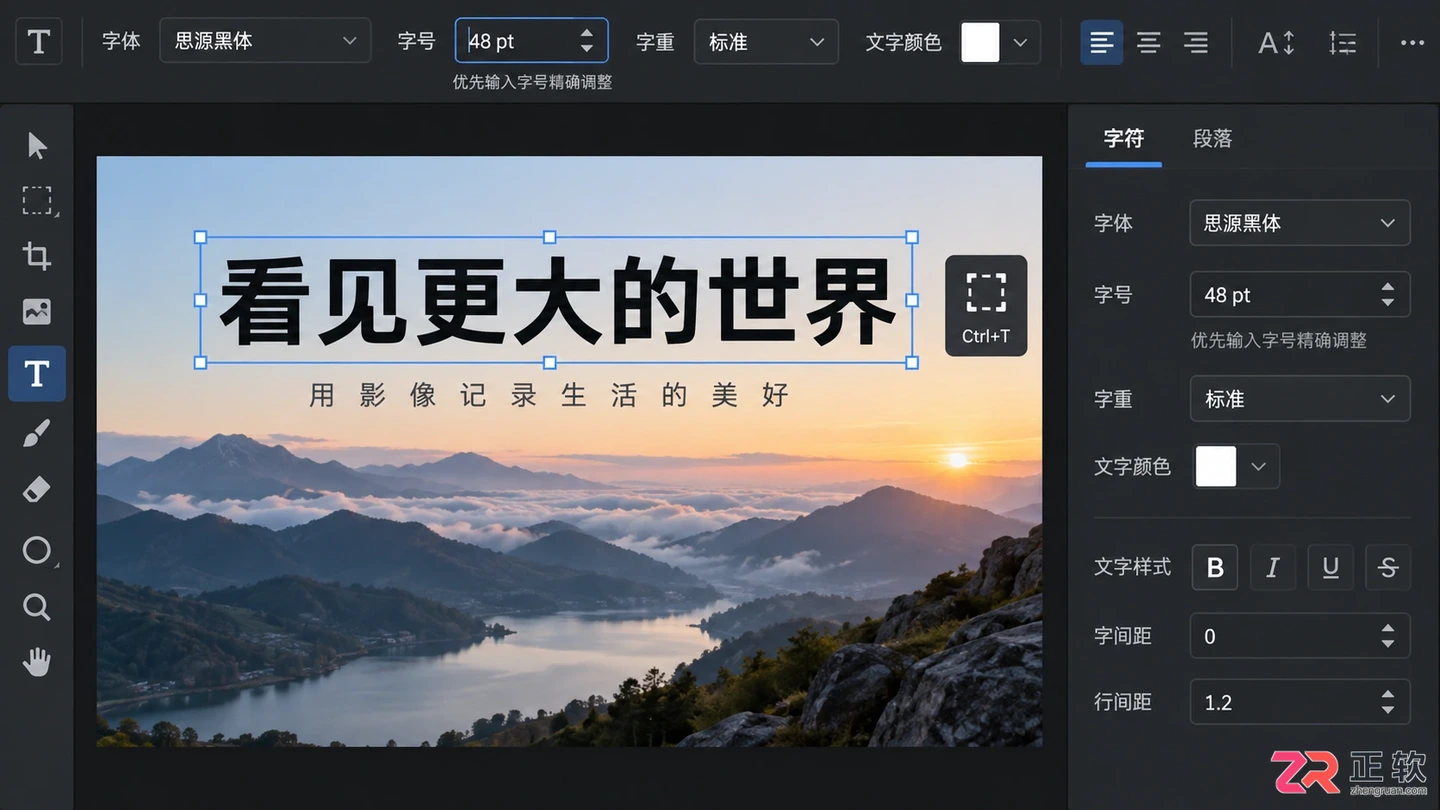Open the more options ellipsis menu
This screenshot has height=810, width=1440.
point(1412,42)
